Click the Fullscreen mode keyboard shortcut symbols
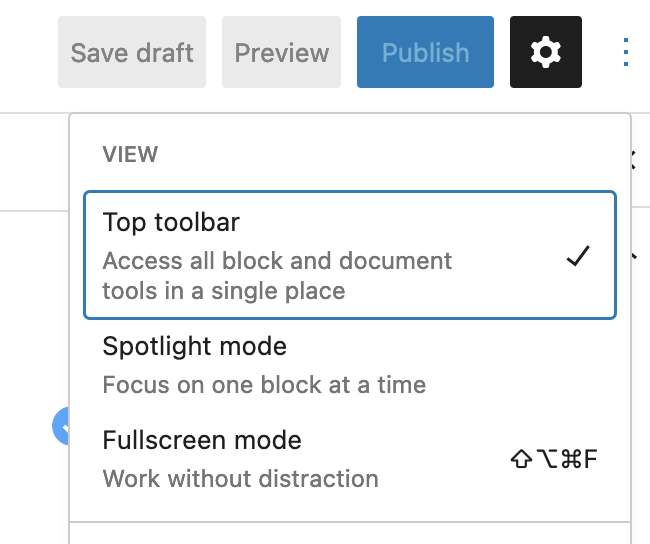This screenshot has height=544, width=650. (x=554, y=459)
